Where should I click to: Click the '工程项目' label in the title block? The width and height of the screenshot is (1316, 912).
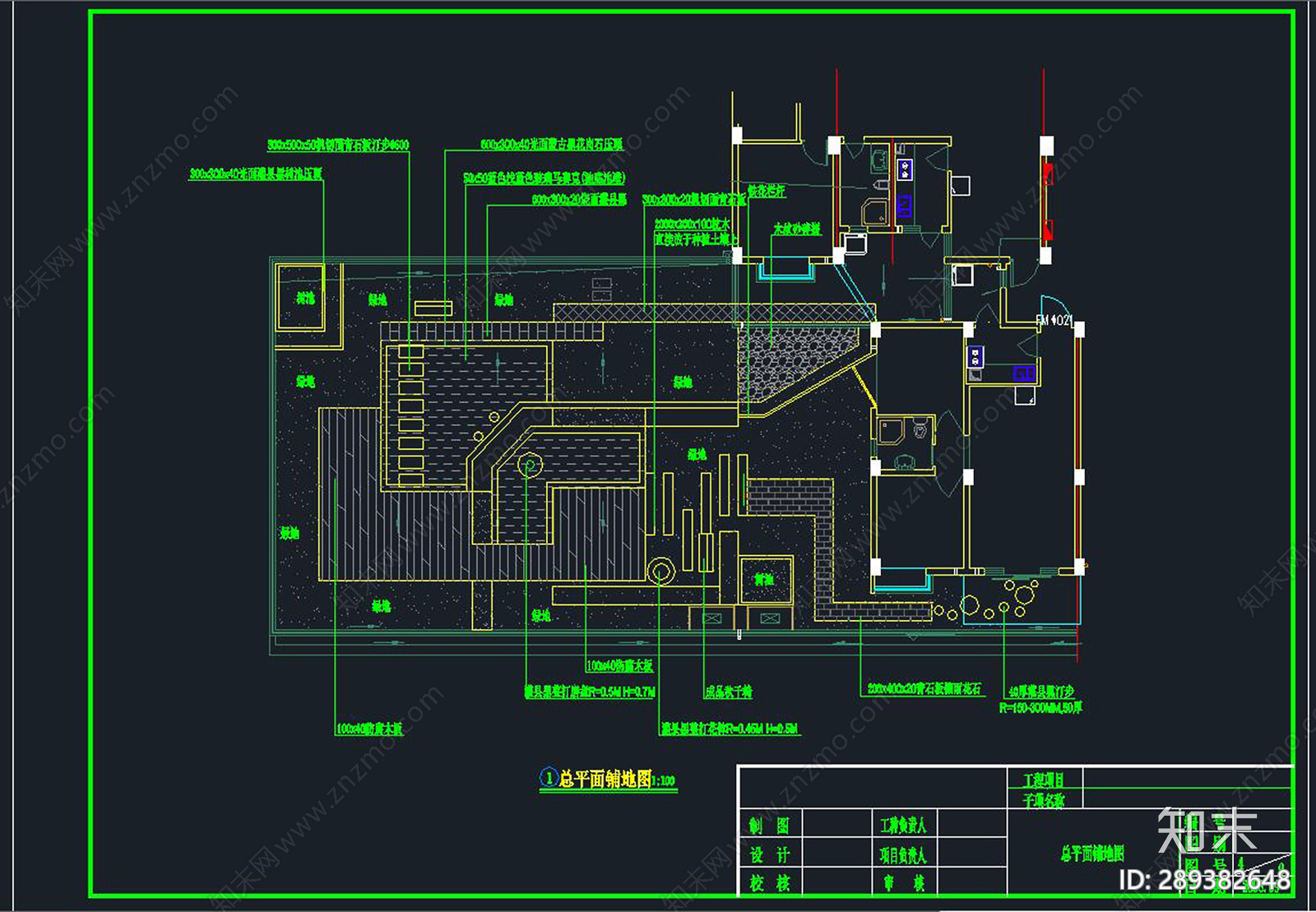(x=1043, y=779)
